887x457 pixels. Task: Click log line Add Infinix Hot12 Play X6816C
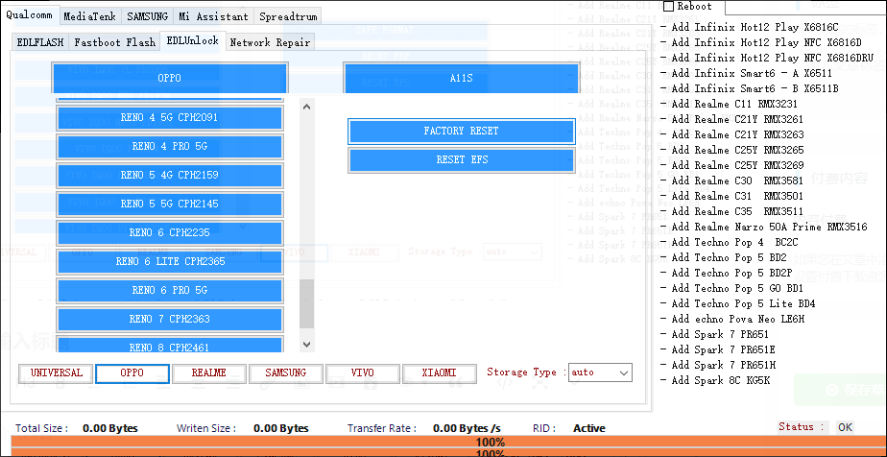pyautogui.click(x=749, y=27)
